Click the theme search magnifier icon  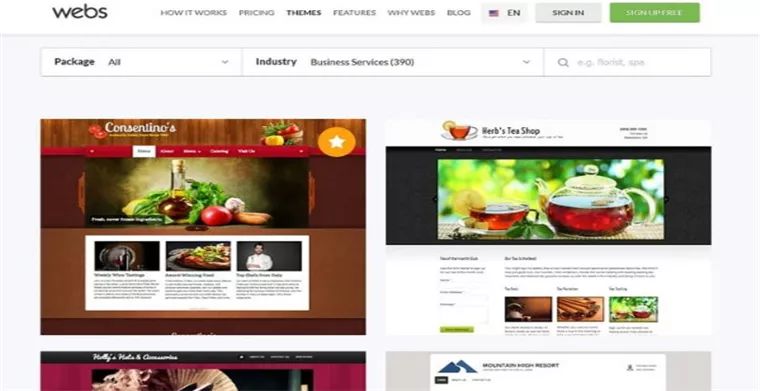pyautogui.click(x=563, y=63)
